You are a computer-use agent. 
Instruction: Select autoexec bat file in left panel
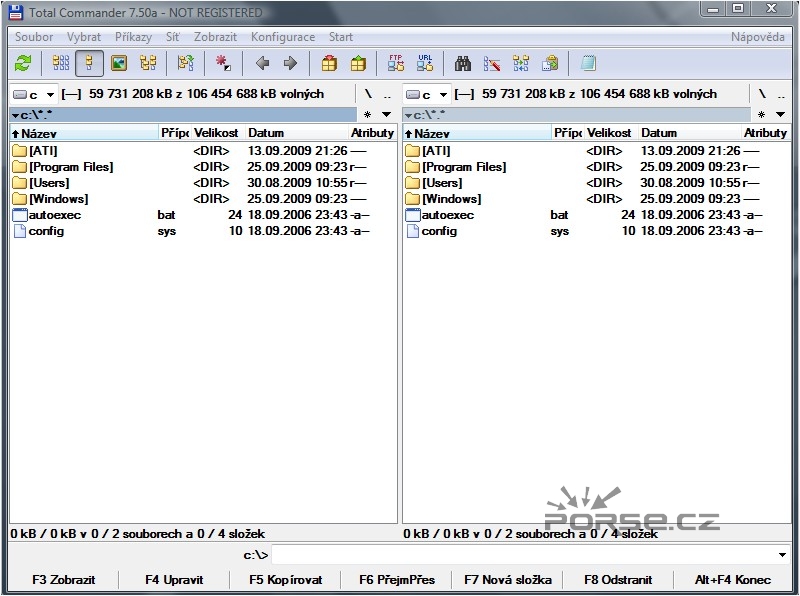[203, 215]
